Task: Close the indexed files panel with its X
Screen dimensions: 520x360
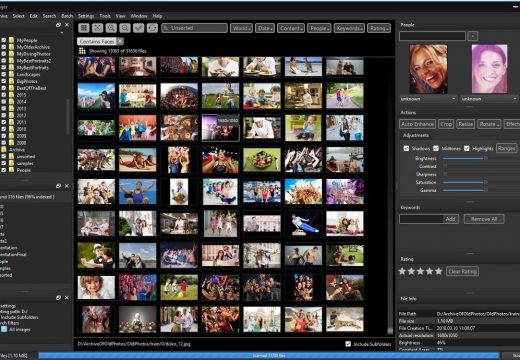Action: (67, 186)
